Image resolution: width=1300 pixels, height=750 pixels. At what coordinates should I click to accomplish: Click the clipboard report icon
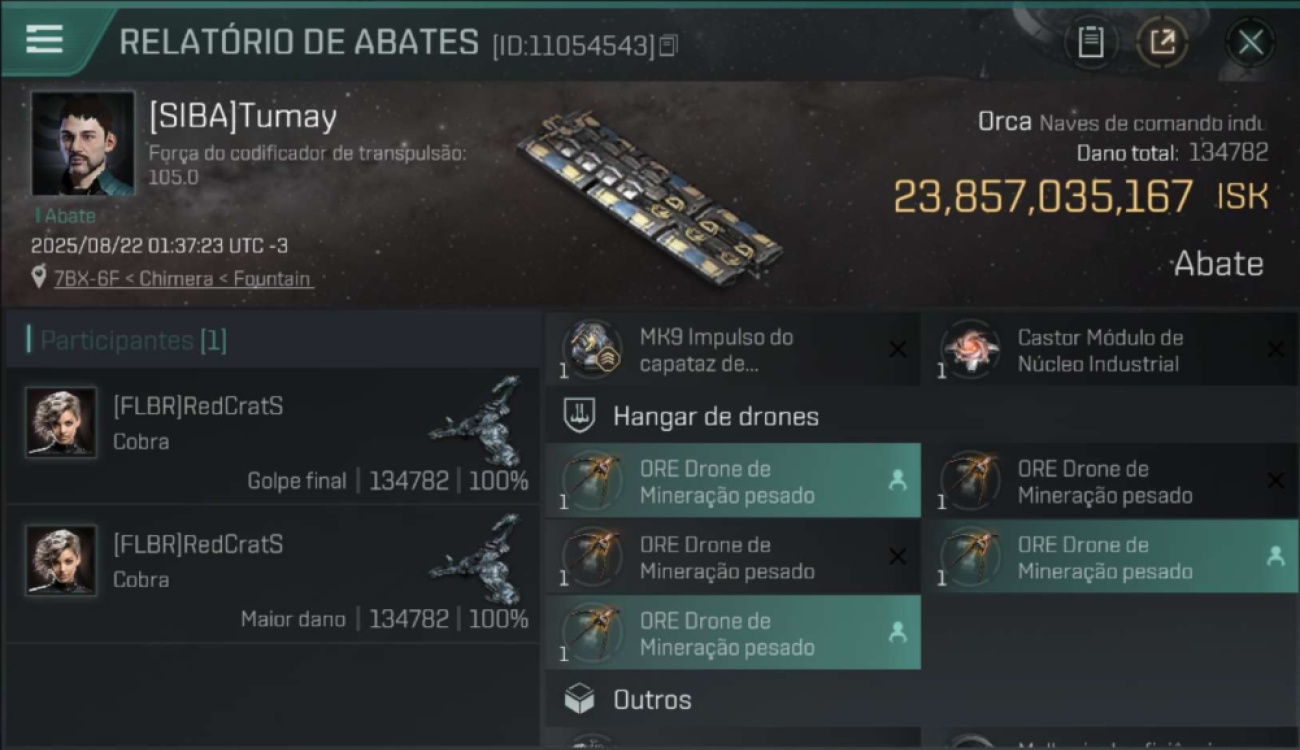[x=1090, y=42]
